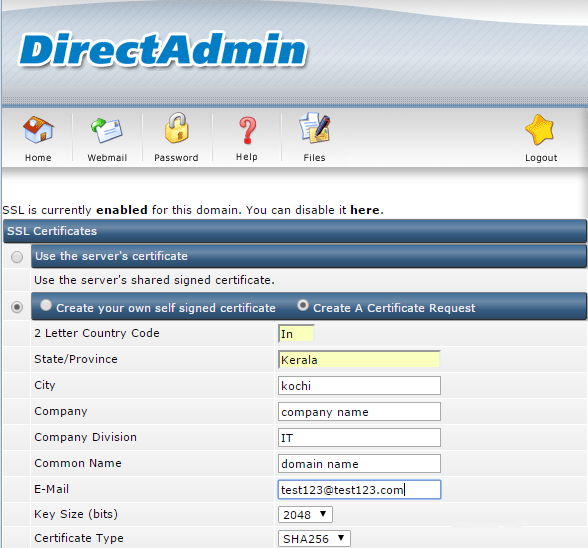Image resolution: width=588 pixels, height=548 pixels.
Task: Choose Create A Certificate Request option
Action: coord(303,305)
